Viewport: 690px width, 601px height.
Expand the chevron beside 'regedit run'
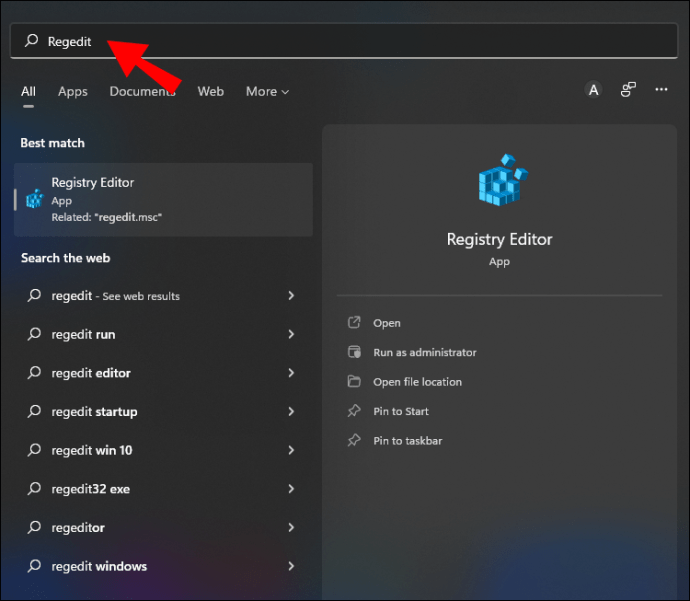[291, 334]
